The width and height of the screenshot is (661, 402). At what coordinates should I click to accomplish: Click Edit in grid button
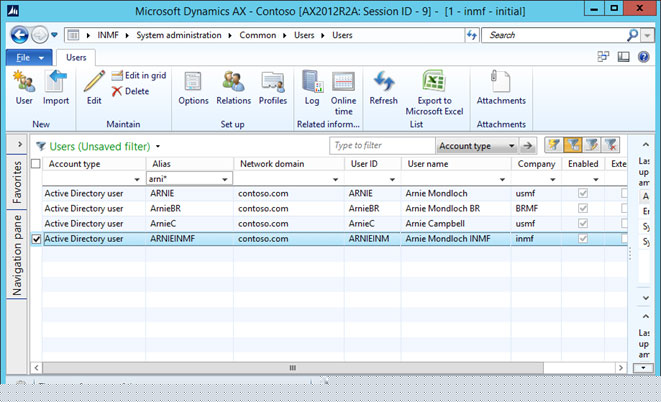[139, 76]
